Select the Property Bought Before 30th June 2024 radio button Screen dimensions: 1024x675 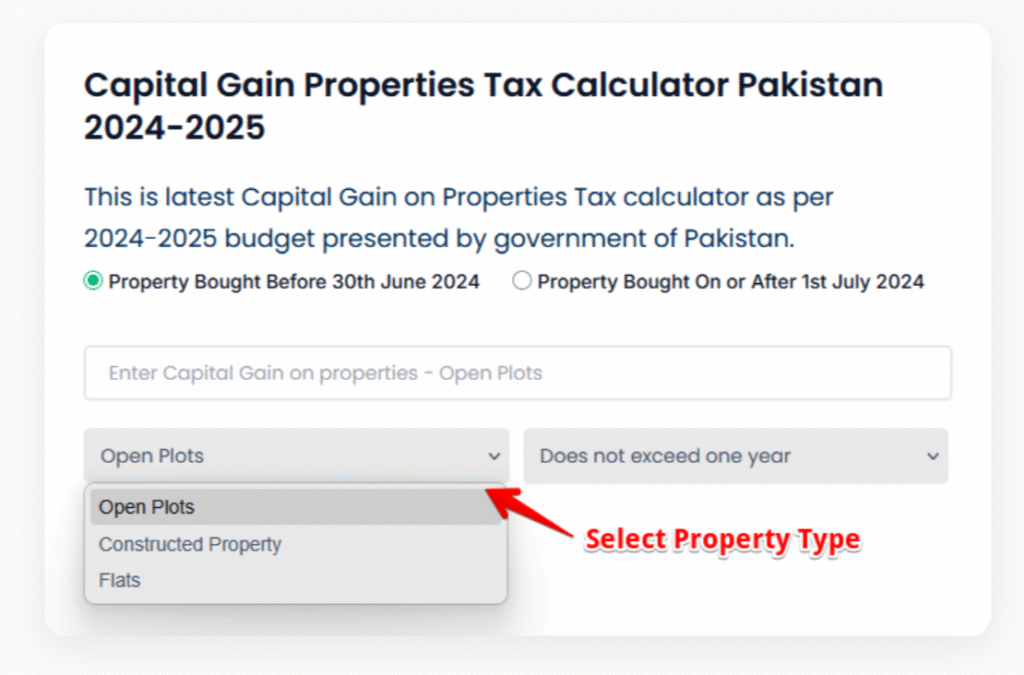click(93, 282)
